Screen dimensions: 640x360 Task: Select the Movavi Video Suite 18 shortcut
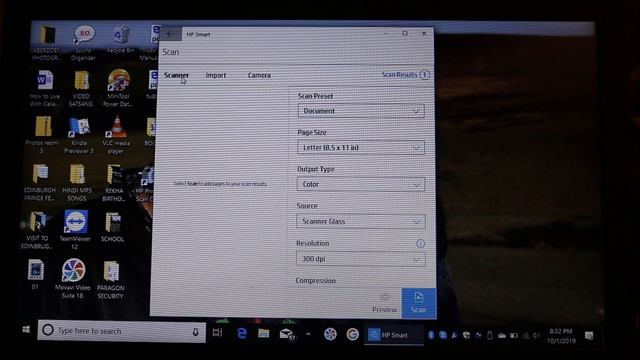(73, 278)
